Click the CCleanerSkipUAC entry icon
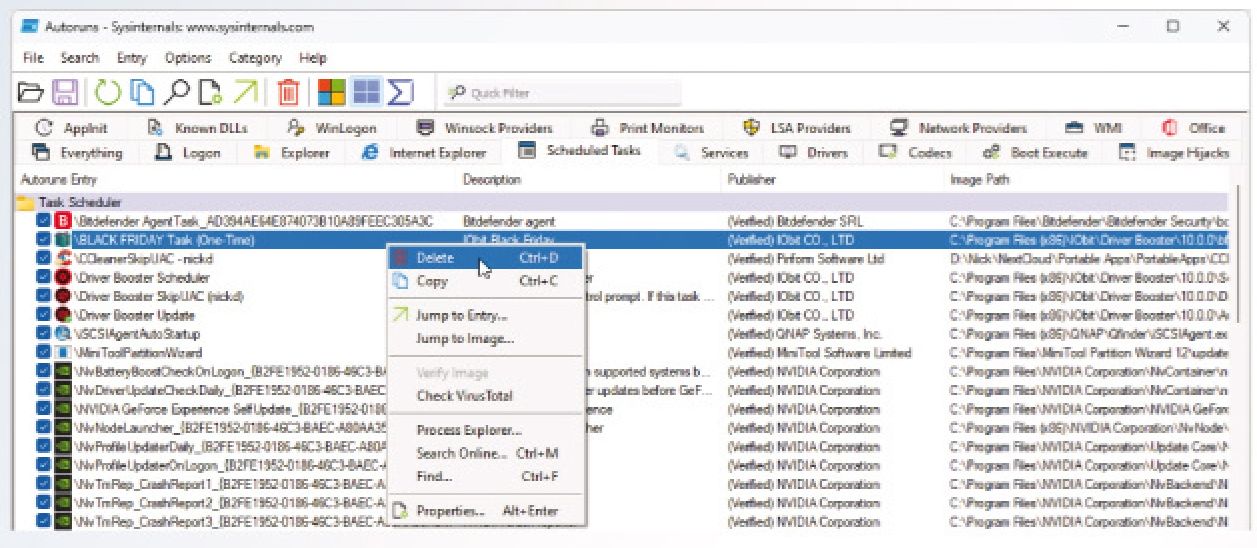This screenshot has width=1257, height=548. [63, 258]
